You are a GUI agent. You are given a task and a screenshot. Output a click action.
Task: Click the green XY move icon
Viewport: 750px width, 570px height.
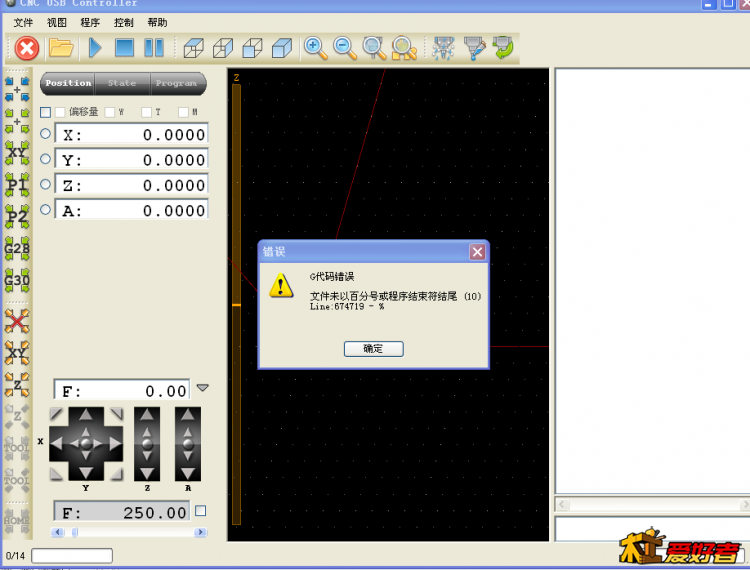(x=17, y=153)
